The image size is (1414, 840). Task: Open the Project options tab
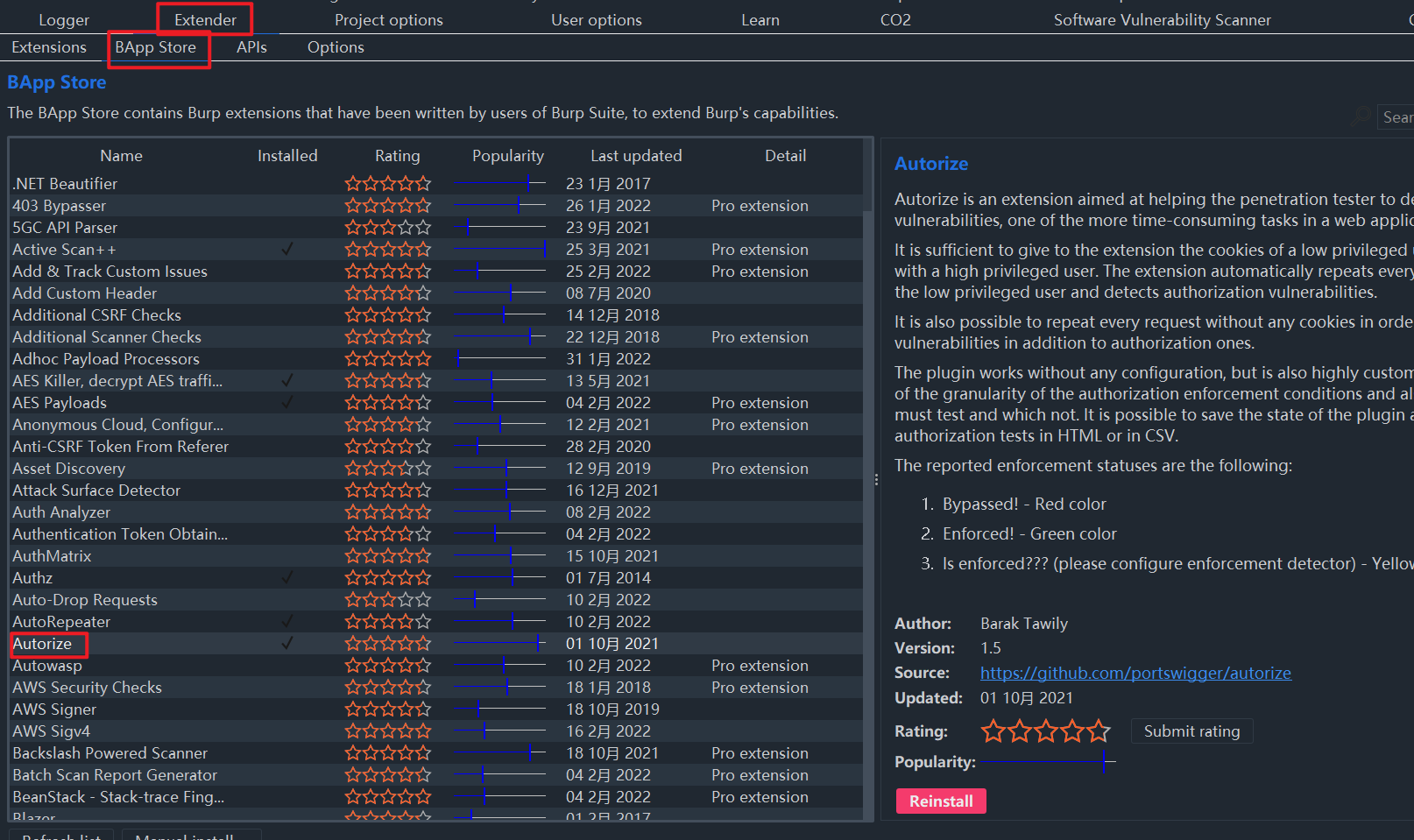[389, 19]
